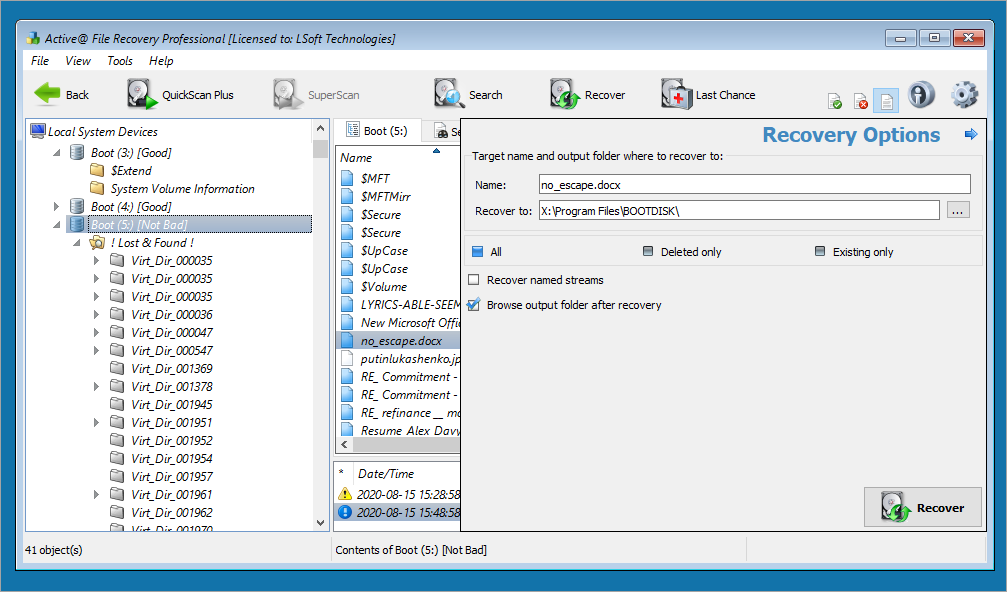Image resolution: width=1007 pixels, height=592 pixels.
Task: Open Search from the toolbar
Action: tap(468, 94)
